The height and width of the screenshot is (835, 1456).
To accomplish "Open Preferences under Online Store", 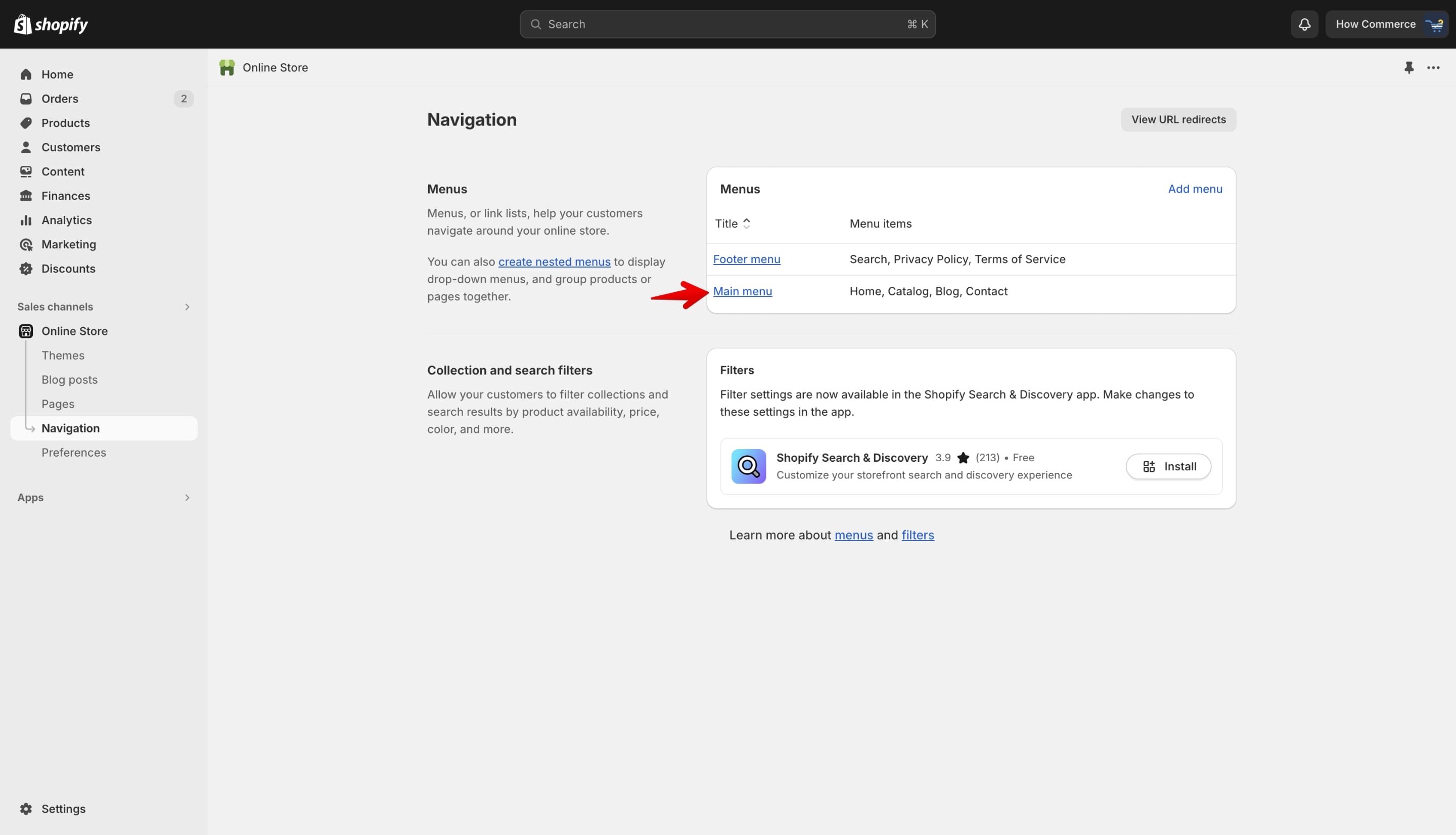I will tap(73, 453).
